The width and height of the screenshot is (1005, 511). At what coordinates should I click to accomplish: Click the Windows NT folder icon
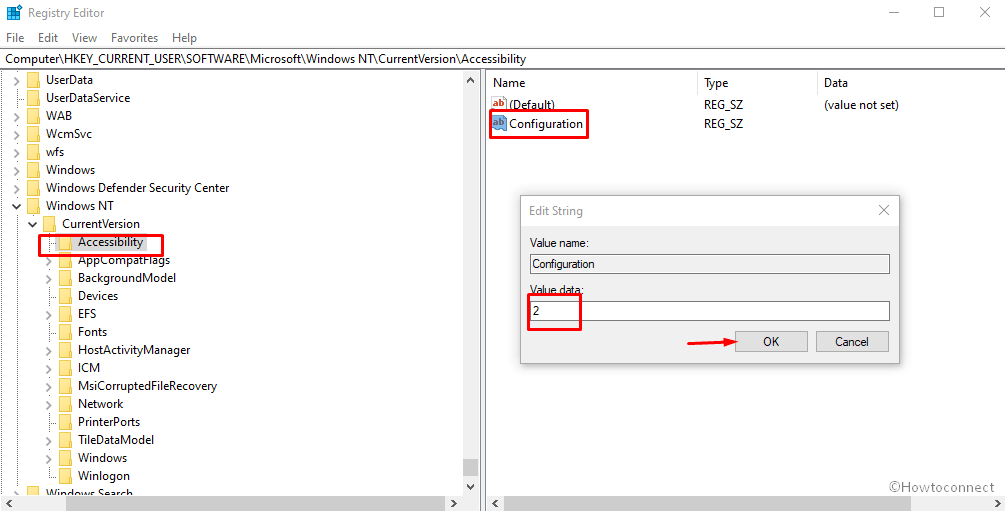pos(33,206)
